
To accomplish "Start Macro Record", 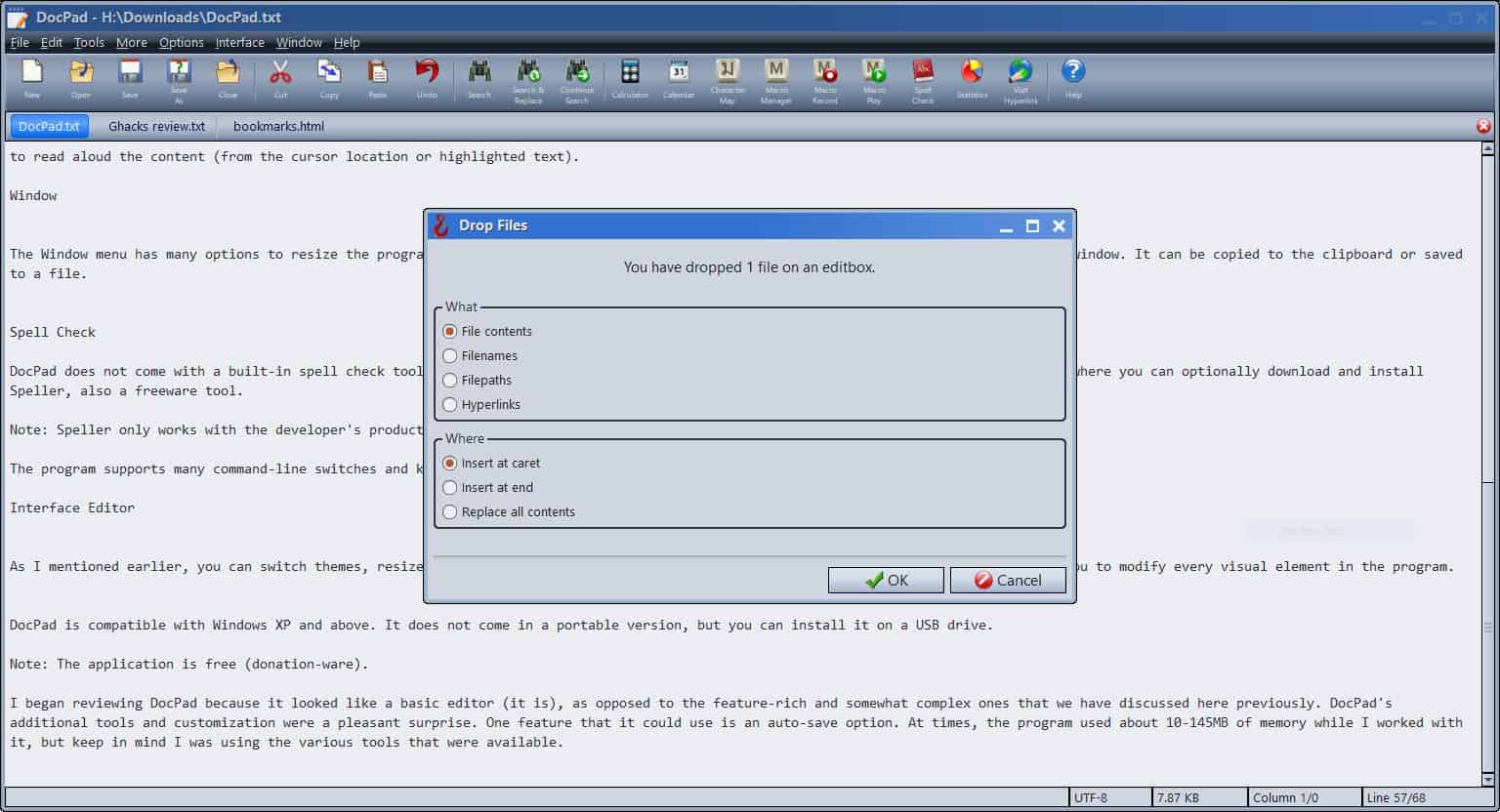I will click(x=825, y=80).
